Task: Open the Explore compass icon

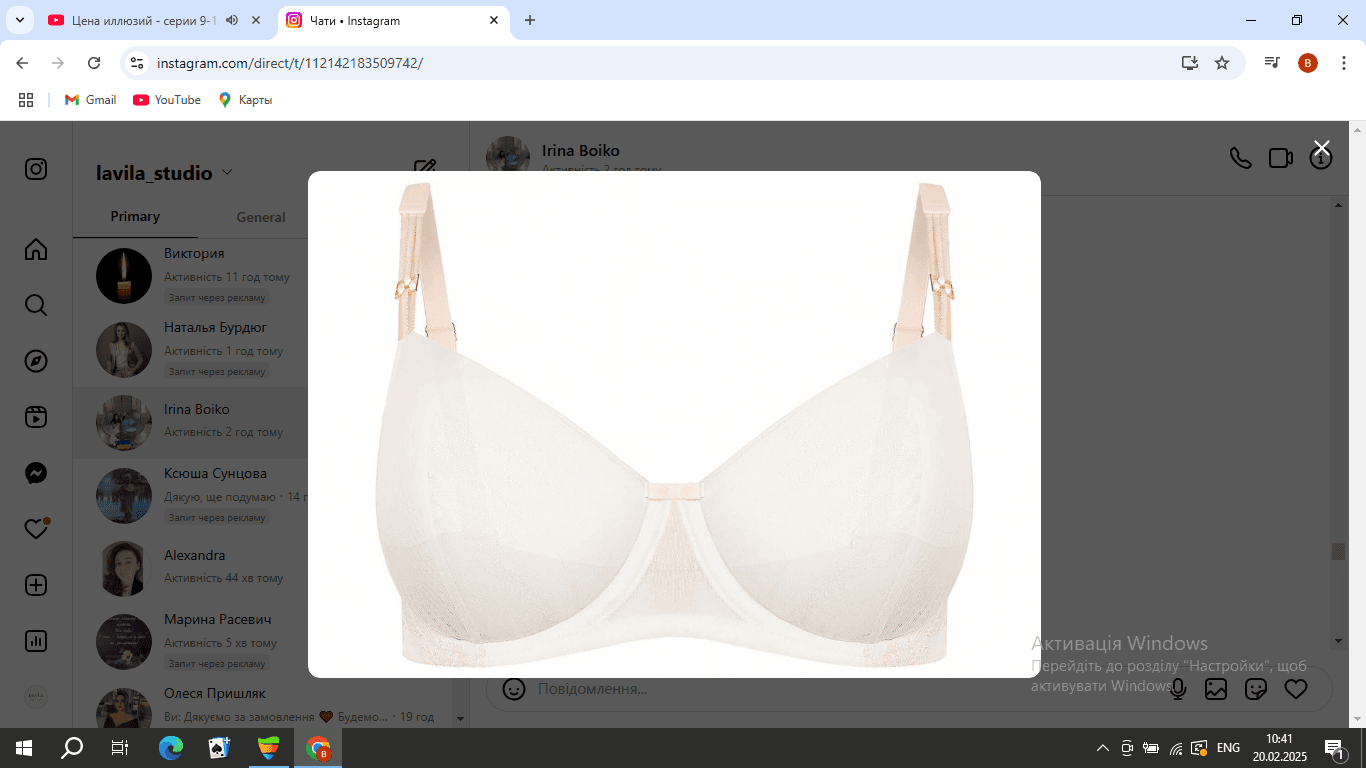Action: [36, 361]
